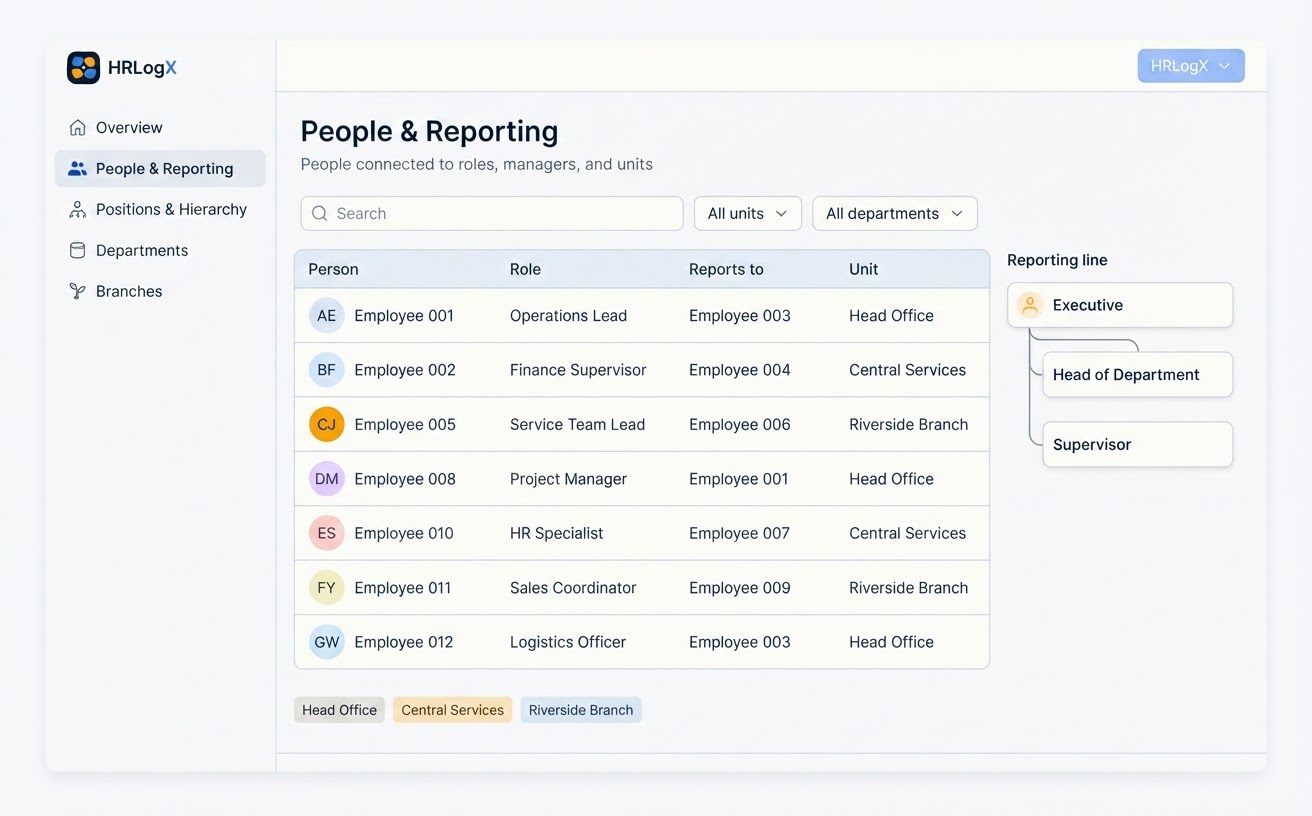Focus the Search input field

(492, 214)
